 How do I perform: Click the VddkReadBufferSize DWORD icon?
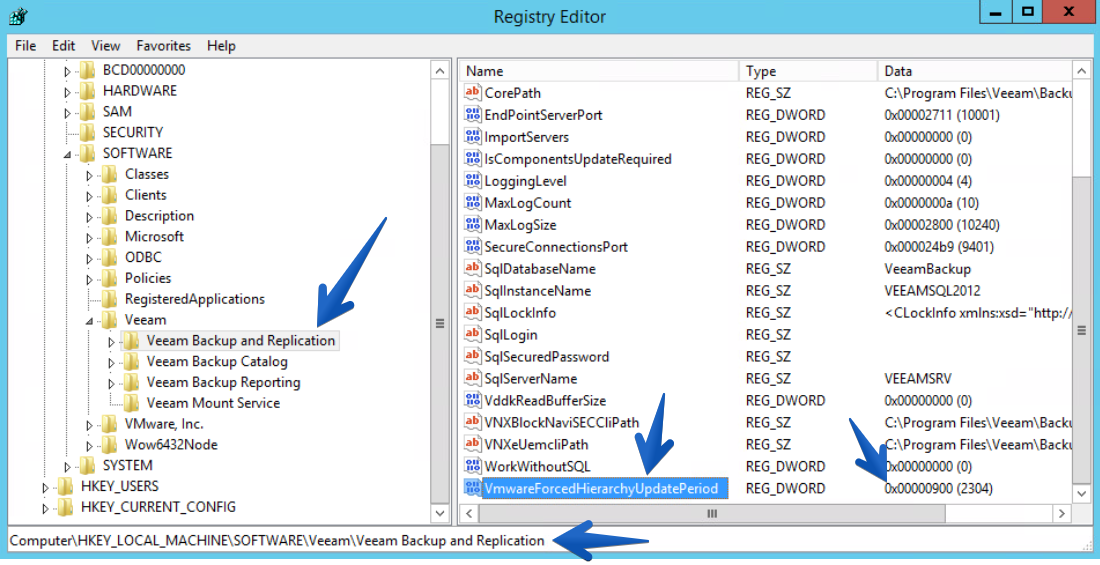pos(473,401)
